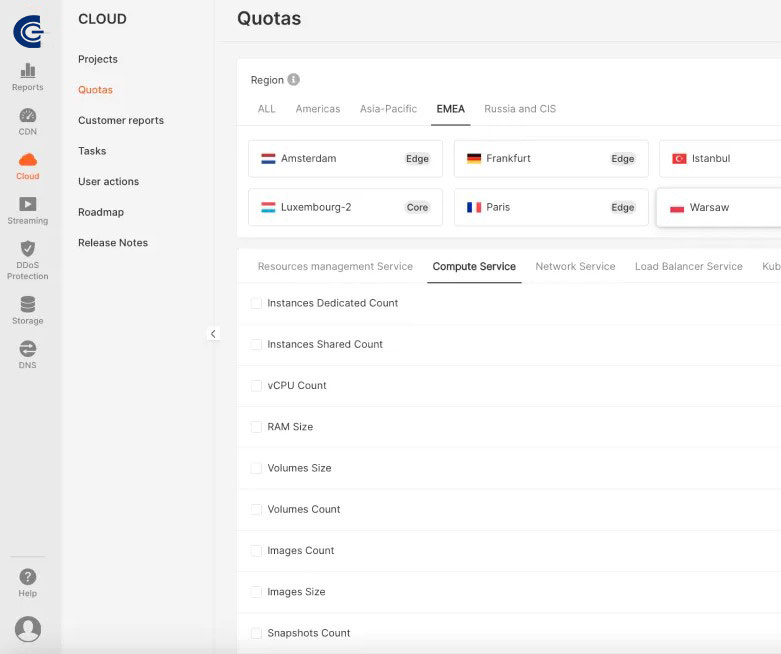
Task: Open DDoS Protection shield icon
Action: point(28,249)
